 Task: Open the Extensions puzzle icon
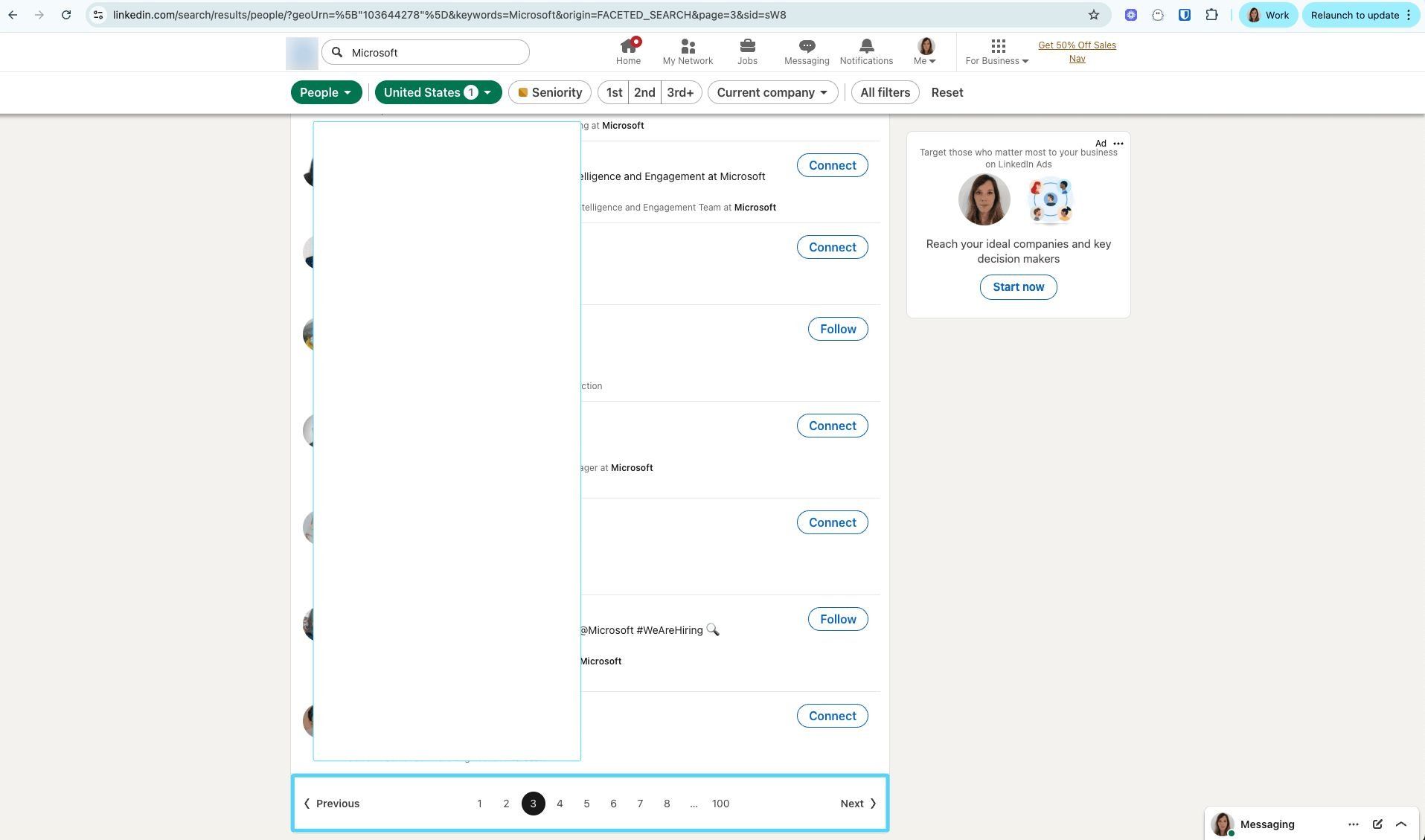pyautogui.click(x=1211, y=15)
